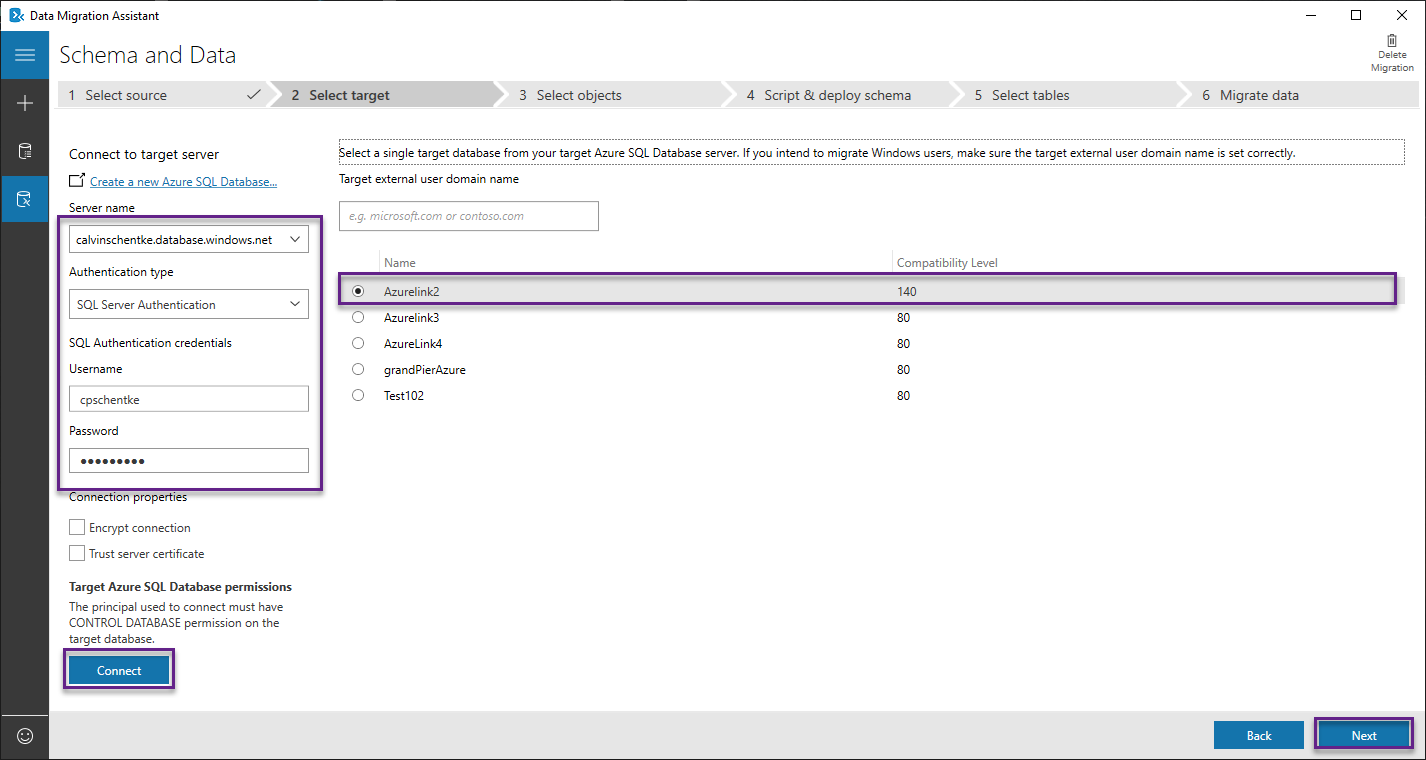Image resolution: width=1426 pixels, height=760 pixels.
Task: Click the plus icon to create new project
Action: (25, 103)
